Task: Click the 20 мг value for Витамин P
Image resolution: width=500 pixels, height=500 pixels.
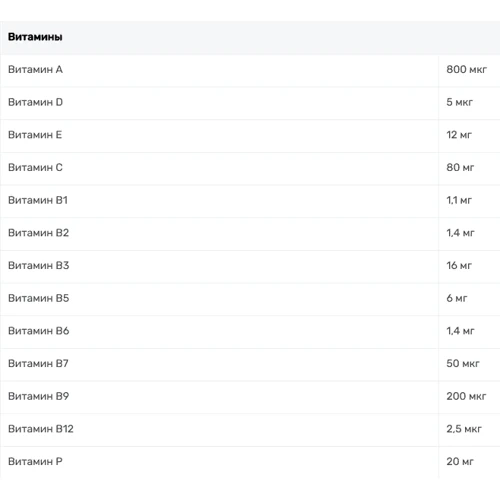Action: (x=460, y=461)
